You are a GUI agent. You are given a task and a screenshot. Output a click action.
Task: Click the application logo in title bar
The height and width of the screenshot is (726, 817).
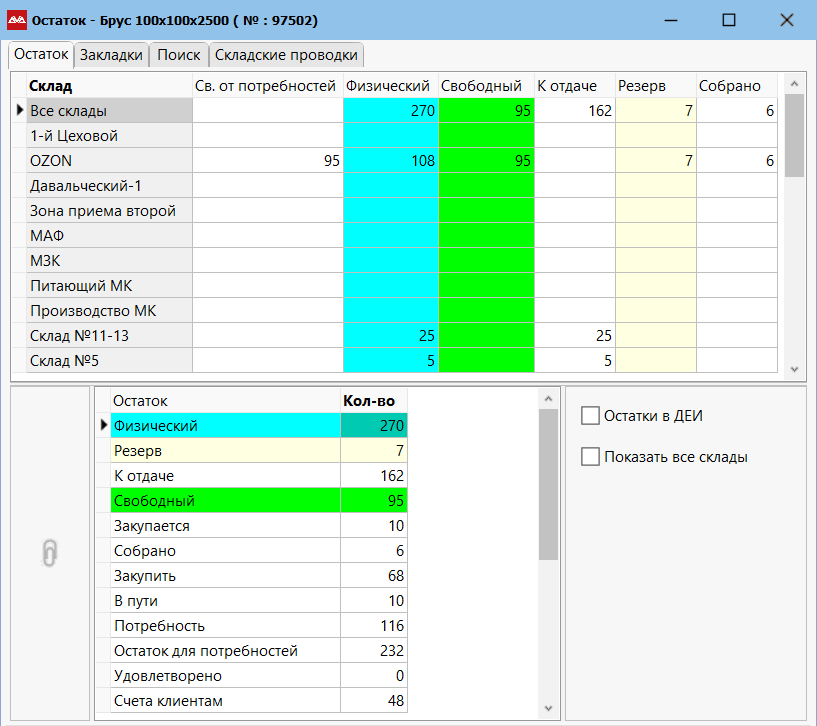[16, 20]
